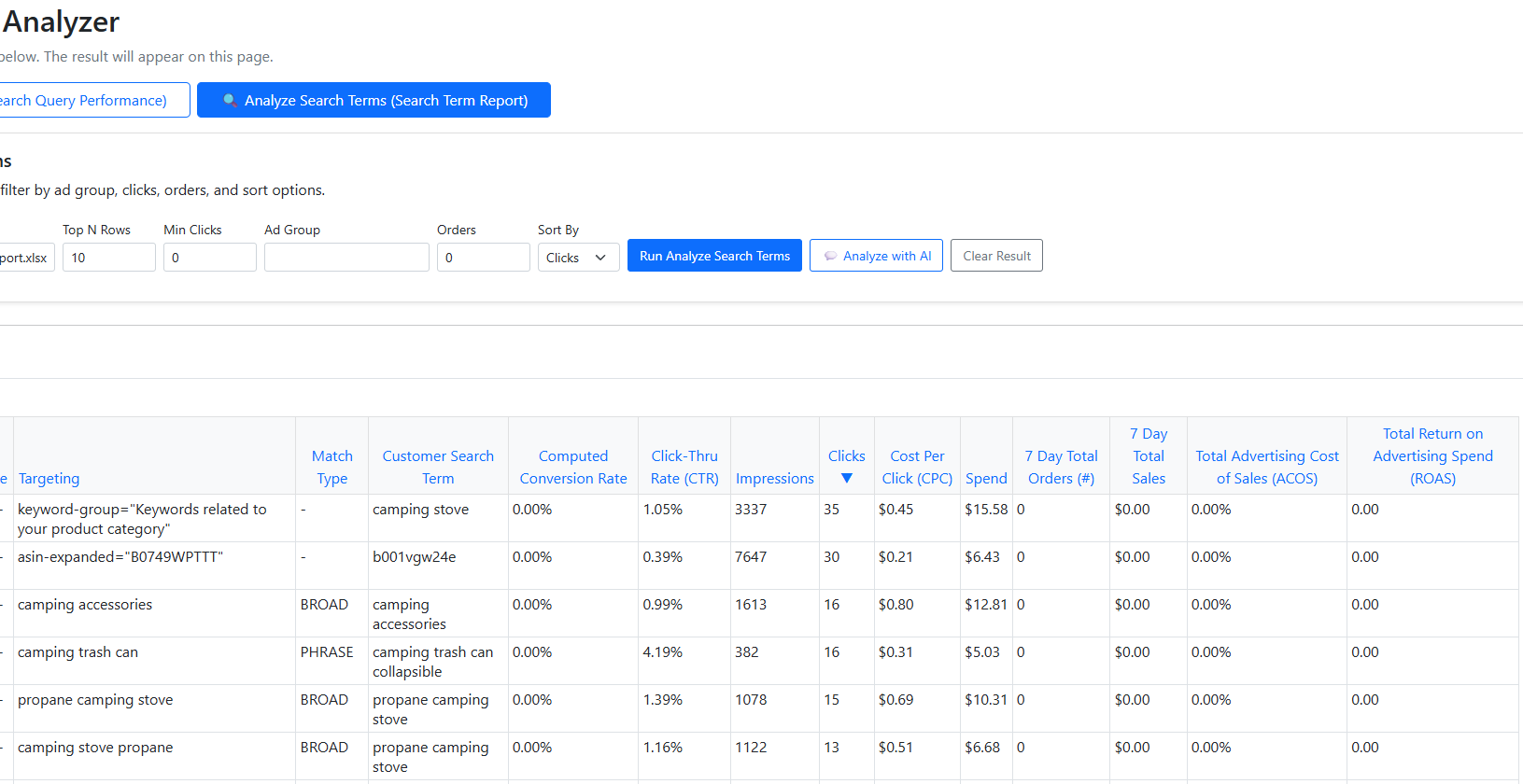Click impressions value 382
The height and width of the screenshot is (784, 1523).
pyautogui.click(x=746, y=651)
